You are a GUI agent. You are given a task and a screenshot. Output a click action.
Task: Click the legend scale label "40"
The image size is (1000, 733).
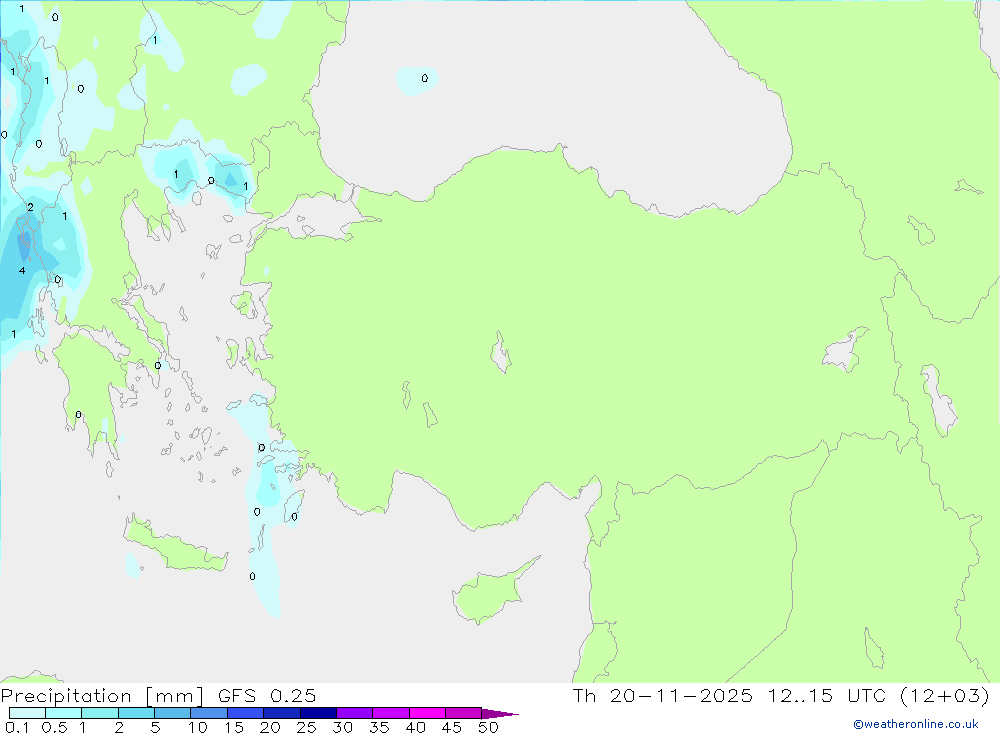[415, 727]
